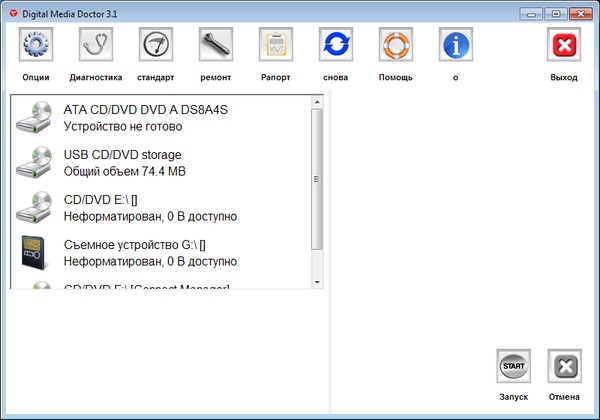Screen dimensions: 600x420
Task: Select USB CD/DVD storage entry
Action: click(x=124, y=163)
